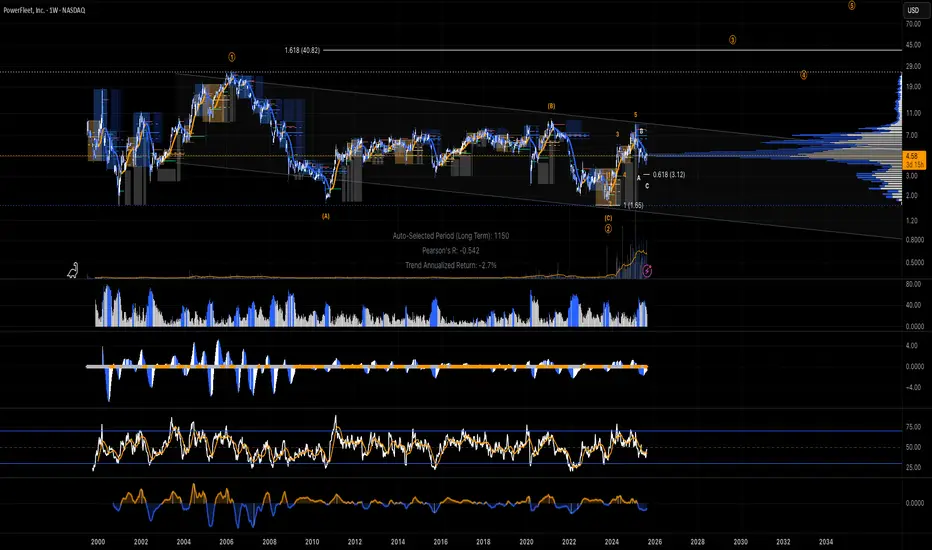Click the 2030 label on time axis
This screenshot has height=550, width=932.
(x=741, y=542)
